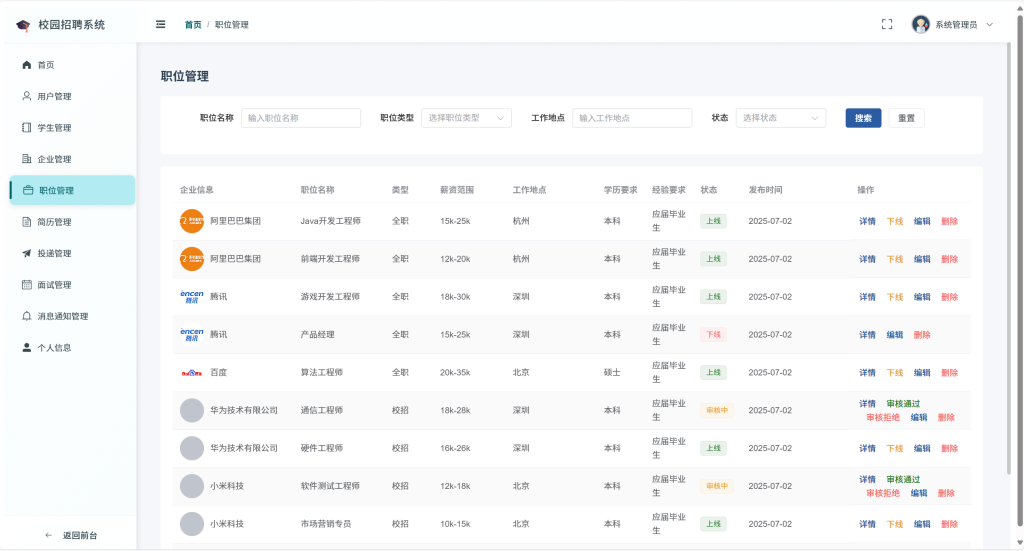Click 编辑 for 市场营销专员 position

[922, 524]
